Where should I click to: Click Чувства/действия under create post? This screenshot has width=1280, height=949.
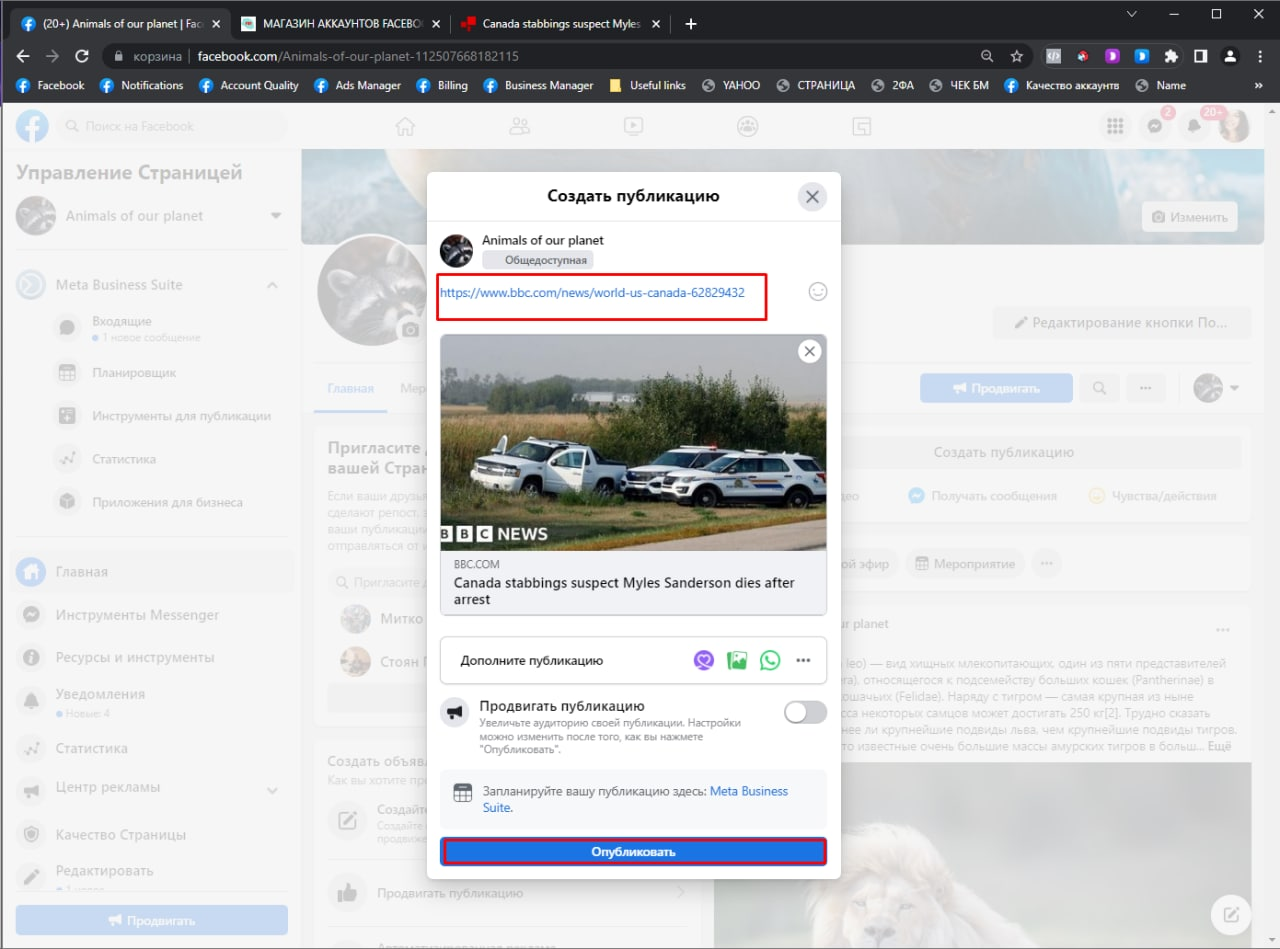coord(1152,495)
